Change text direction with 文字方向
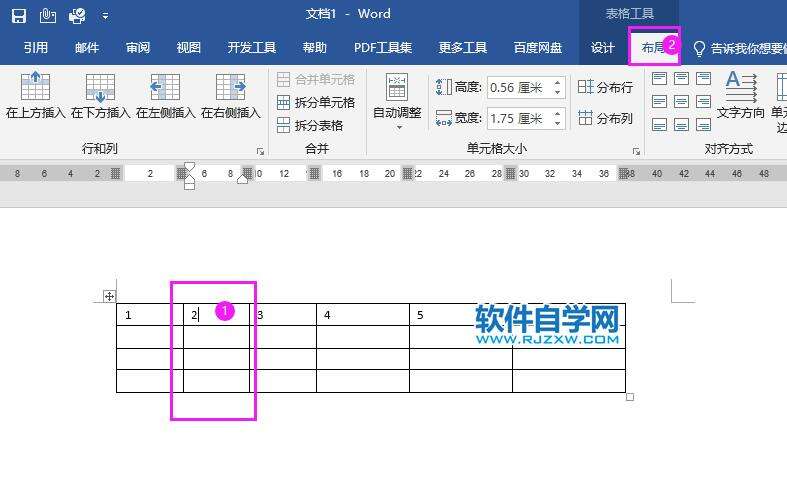Image resolution: width=787 pixels, height=486 pixels. (741, 95)
